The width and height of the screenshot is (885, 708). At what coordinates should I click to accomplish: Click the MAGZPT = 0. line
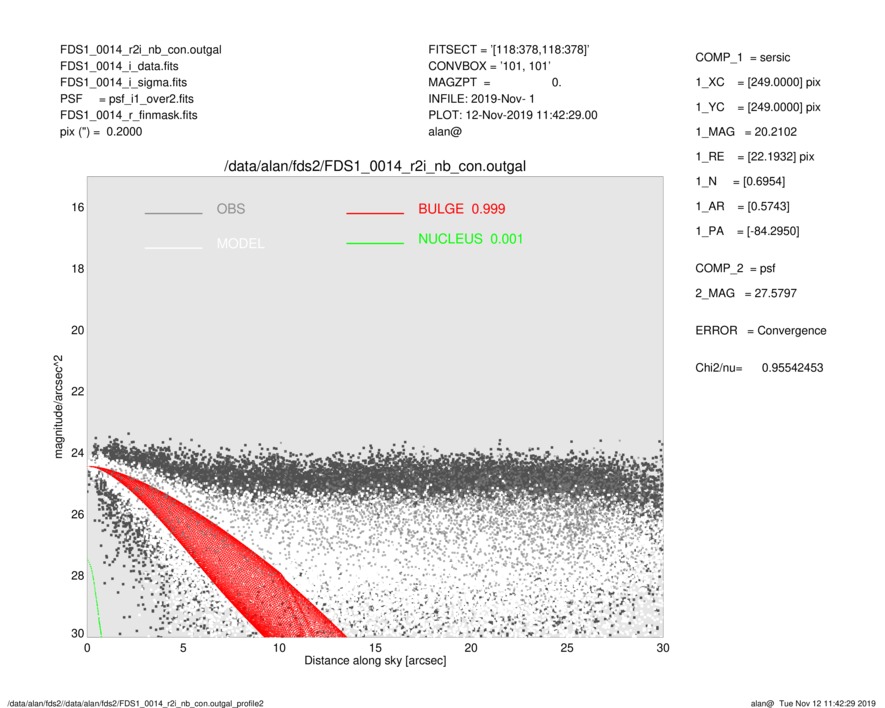click(494, 82)
